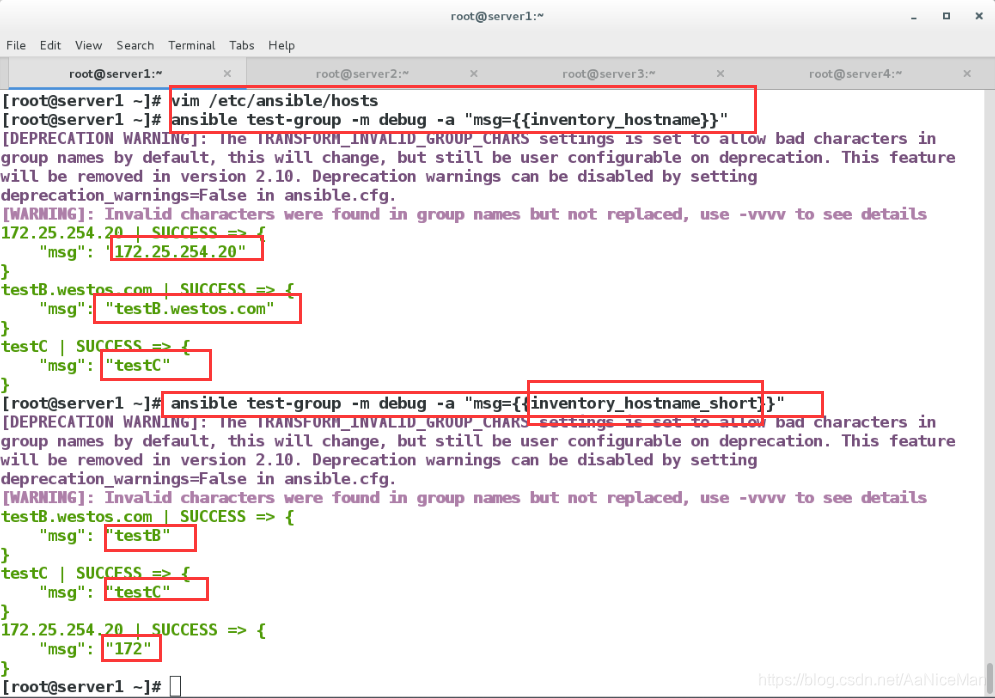Close the root@server1 tab
The width and height of the screenshot is (995, 698).
tap(227, 74)
